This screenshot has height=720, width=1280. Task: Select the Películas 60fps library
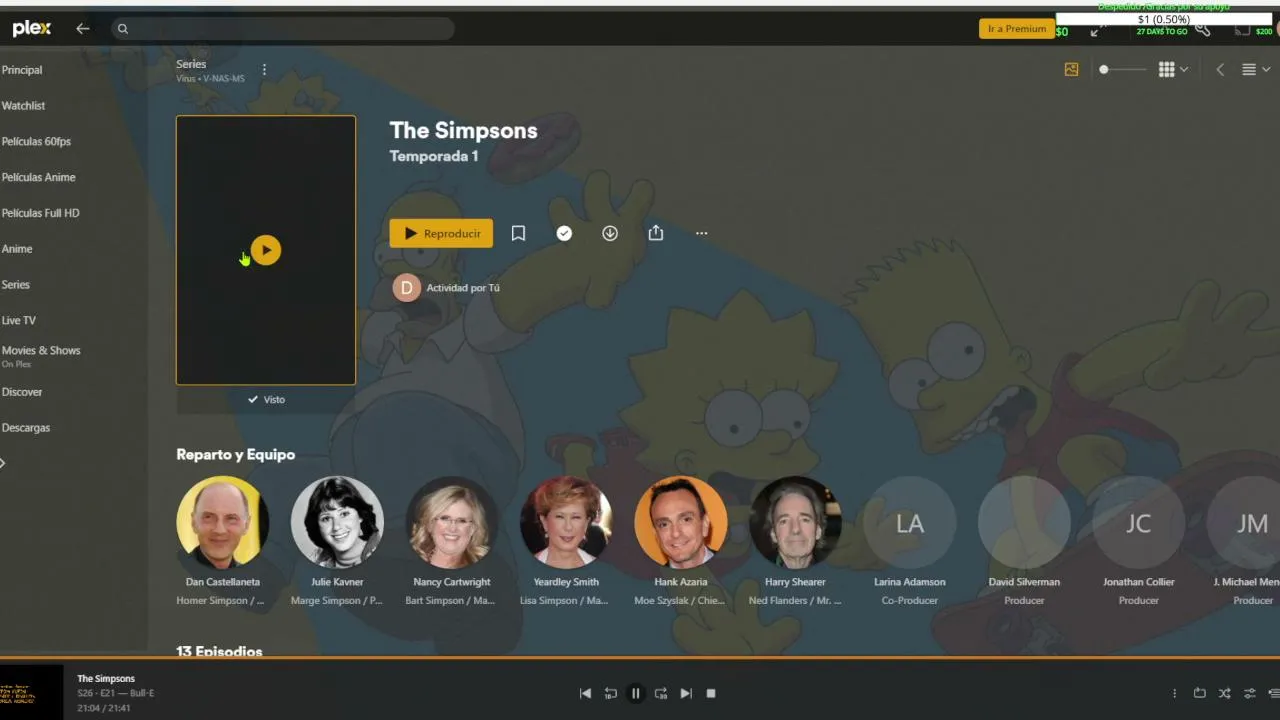click(36, 142)
